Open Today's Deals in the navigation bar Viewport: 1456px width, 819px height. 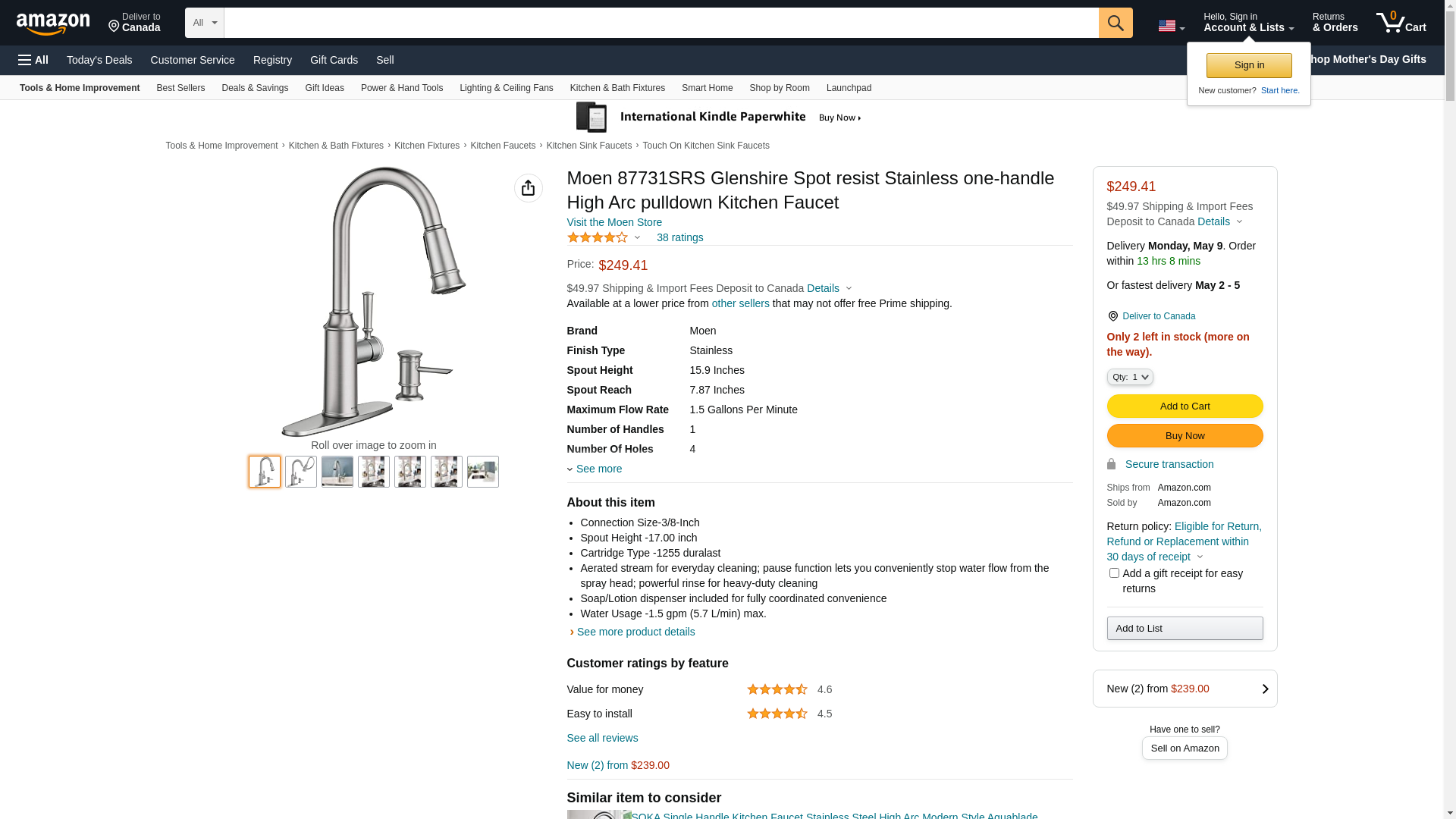pos(99,60)
